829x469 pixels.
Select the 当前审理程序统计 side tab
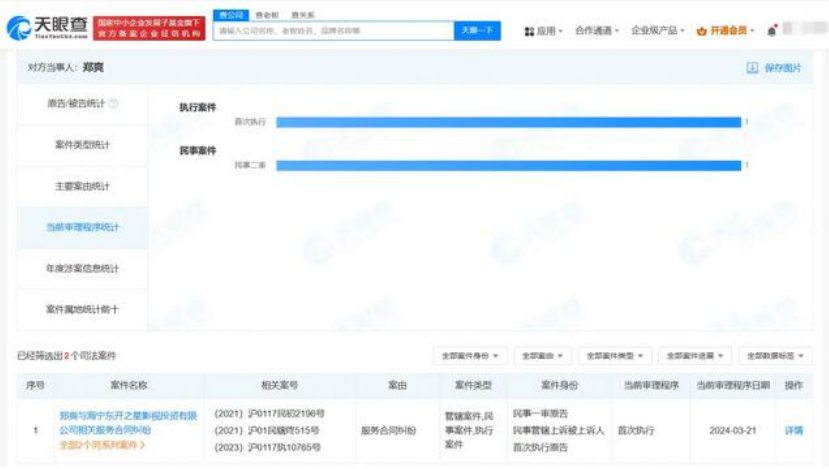pyautogui.click(x=82, y=227)
